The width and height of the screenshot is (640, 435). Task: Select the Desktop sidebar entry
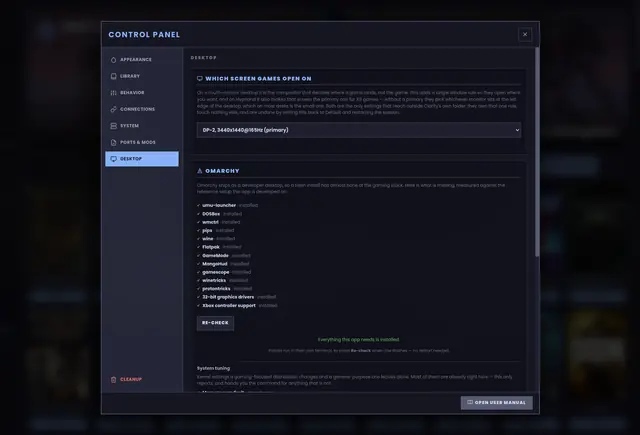tap(142, 159)
